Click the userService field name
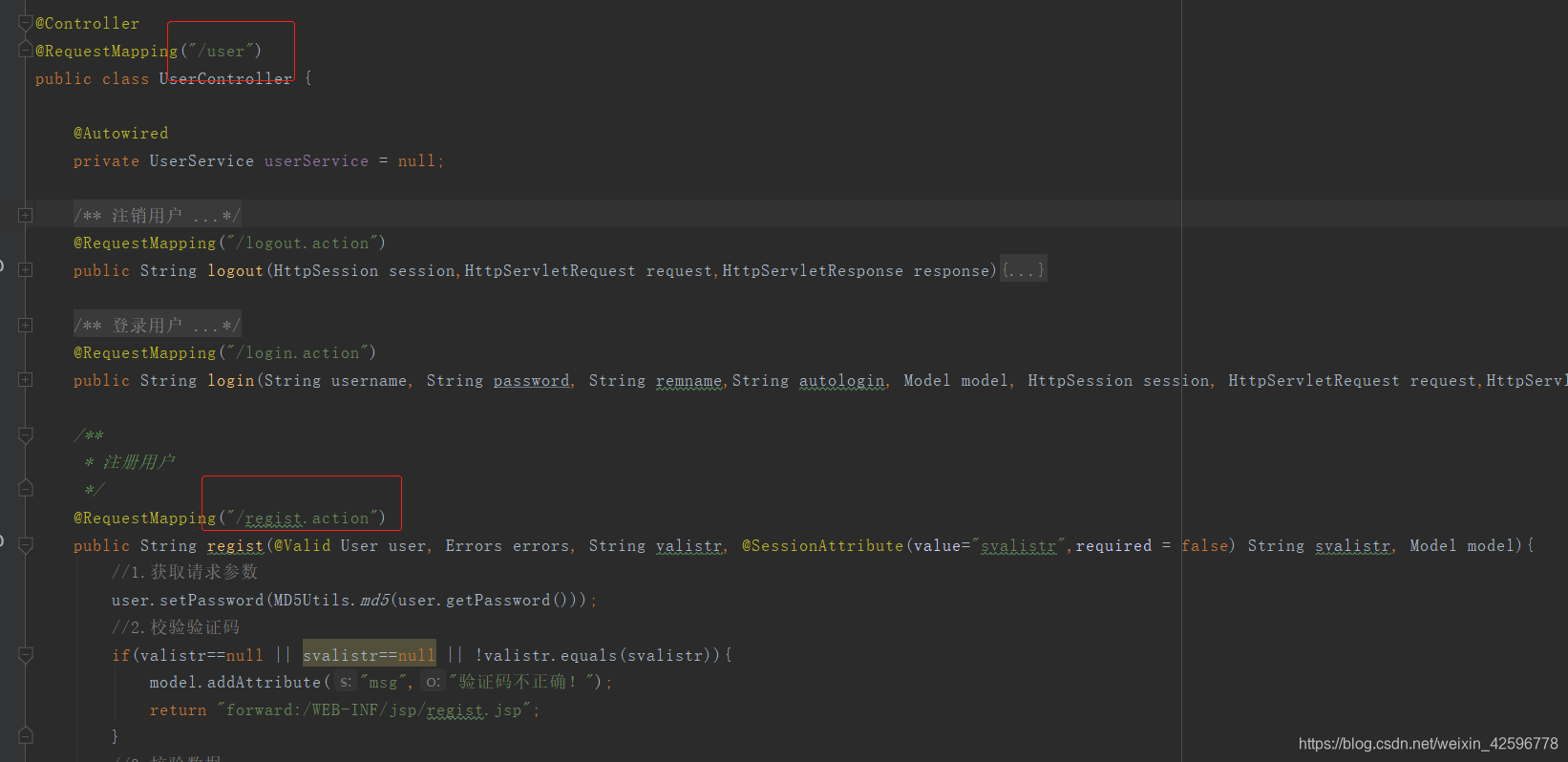 coord(316,160)
